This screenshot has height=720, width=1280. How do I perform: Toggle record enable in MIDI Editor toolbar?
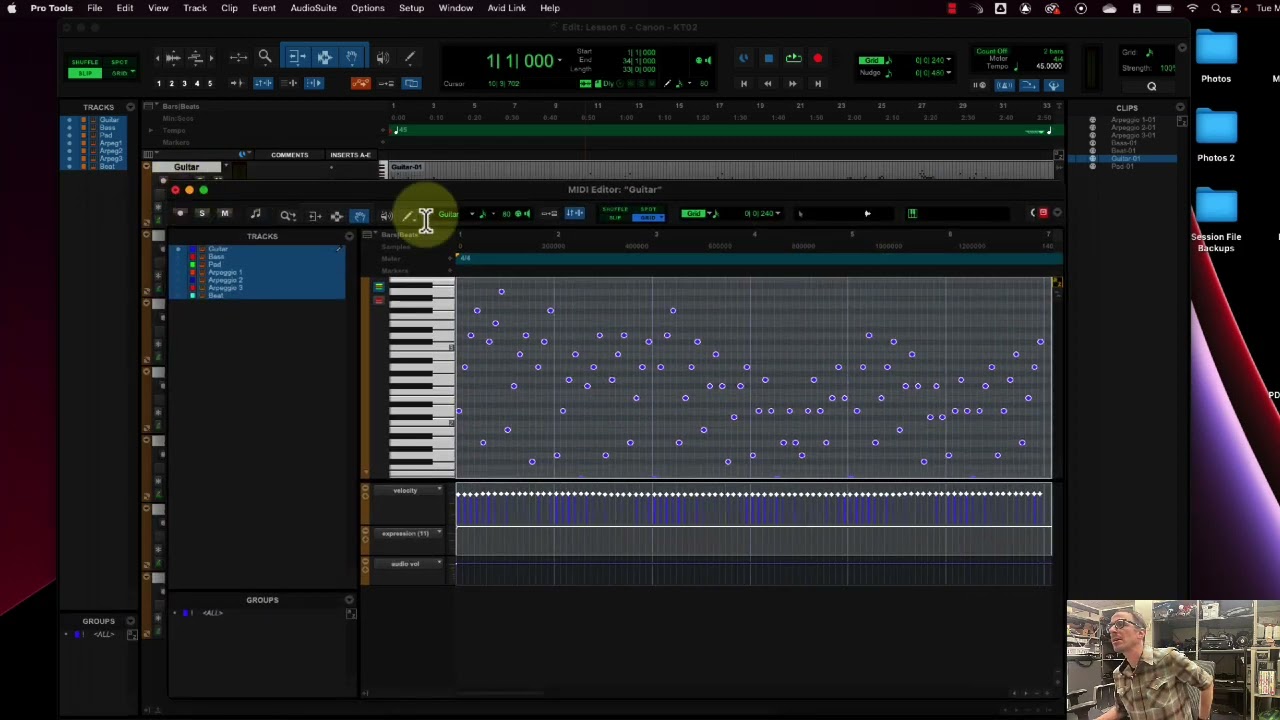180,214
